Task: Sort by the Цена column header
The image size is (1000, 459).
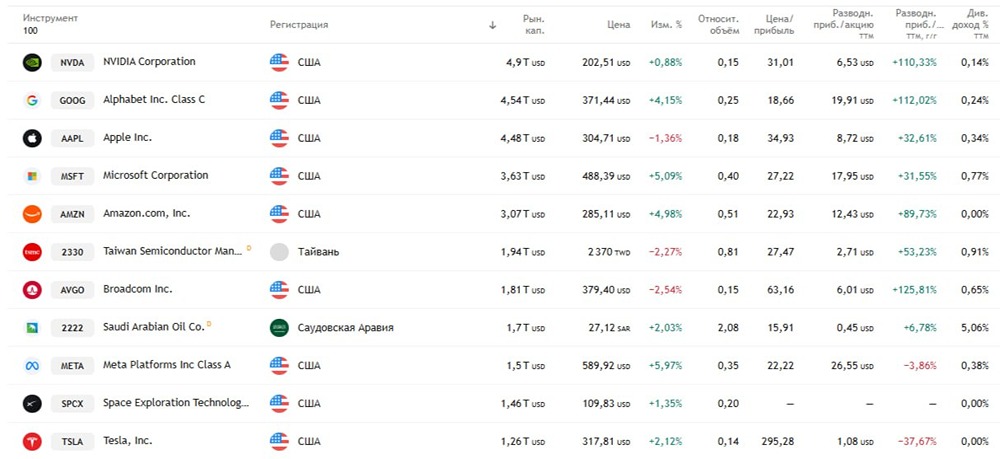Action: point(619,25)
